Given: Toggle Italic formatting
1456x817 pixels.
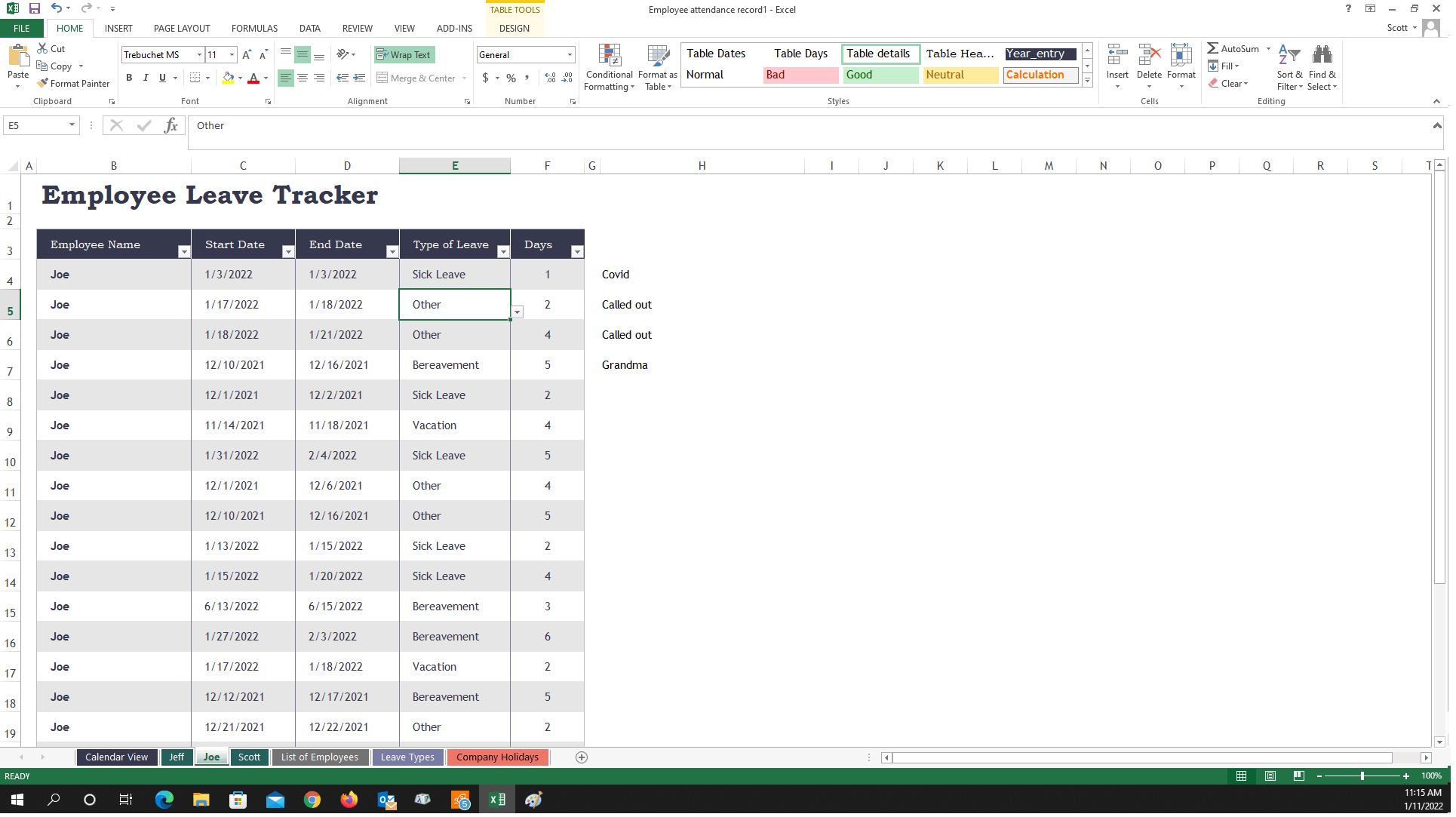Looking at the screenshot, I should tap(146, 78).
